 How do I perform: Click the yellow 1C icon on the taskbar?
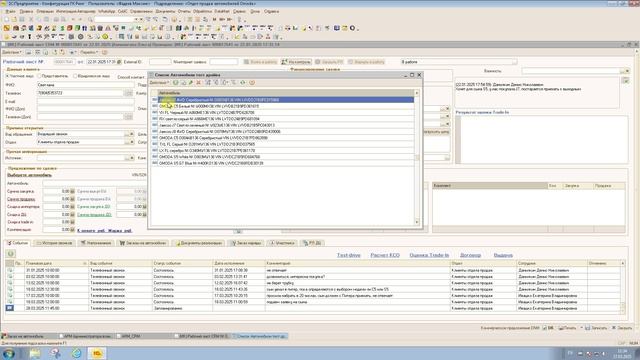pyautogui.click(x=97, y=353)
